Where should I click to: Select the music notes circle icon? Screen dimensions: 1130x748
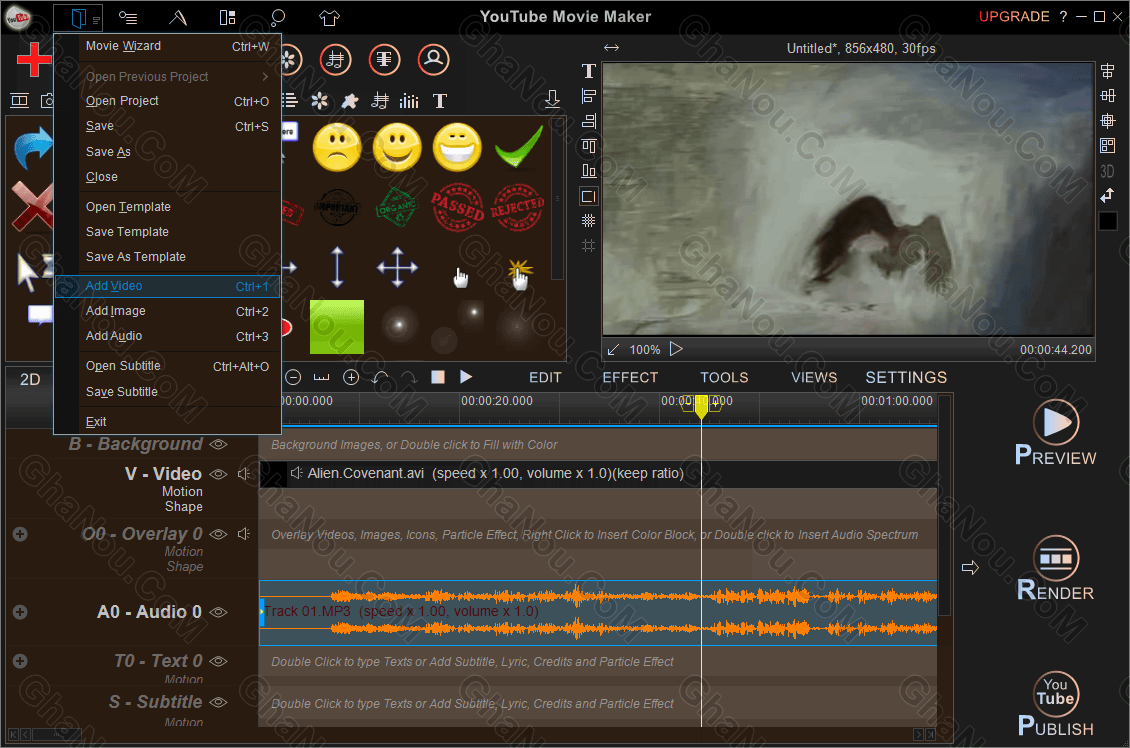(x=335, y=59)
